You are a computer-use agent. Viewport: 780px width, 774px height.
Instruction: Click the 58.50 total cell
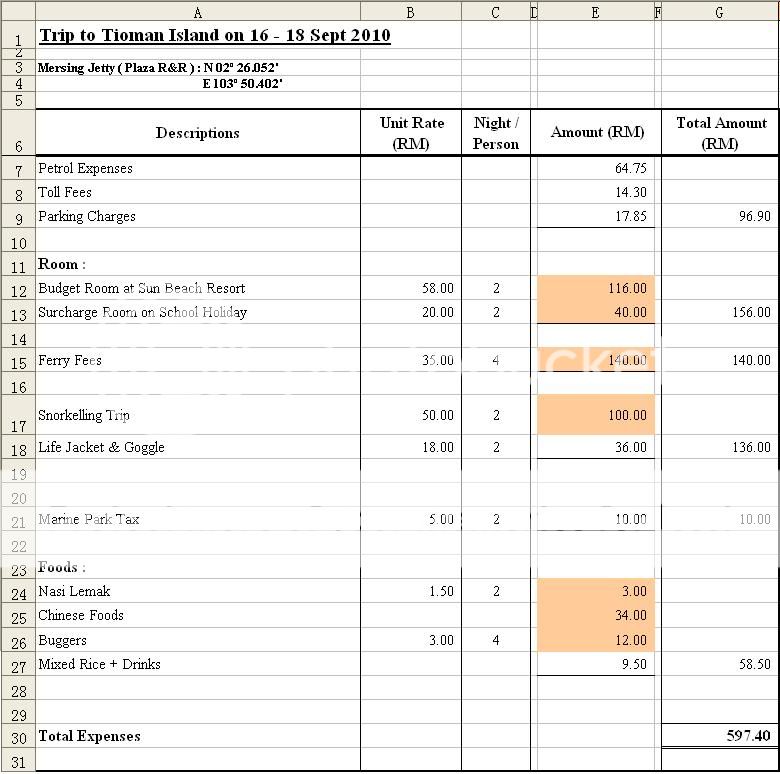720,664
